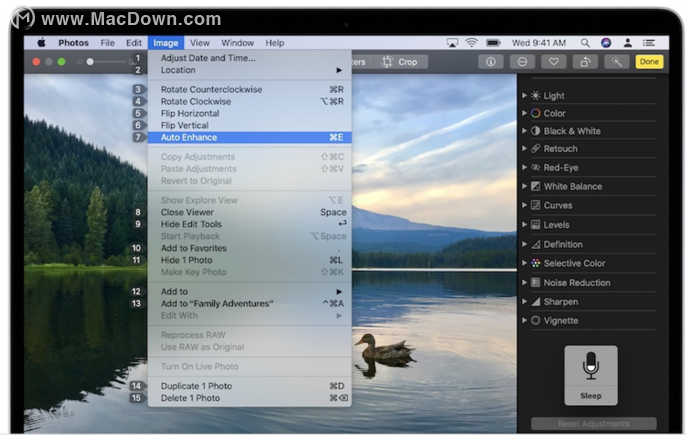The height and width of the screenshot is (439, 687).
Task: Select Flip Vertical menu item
Action: [x=250, y=125]
